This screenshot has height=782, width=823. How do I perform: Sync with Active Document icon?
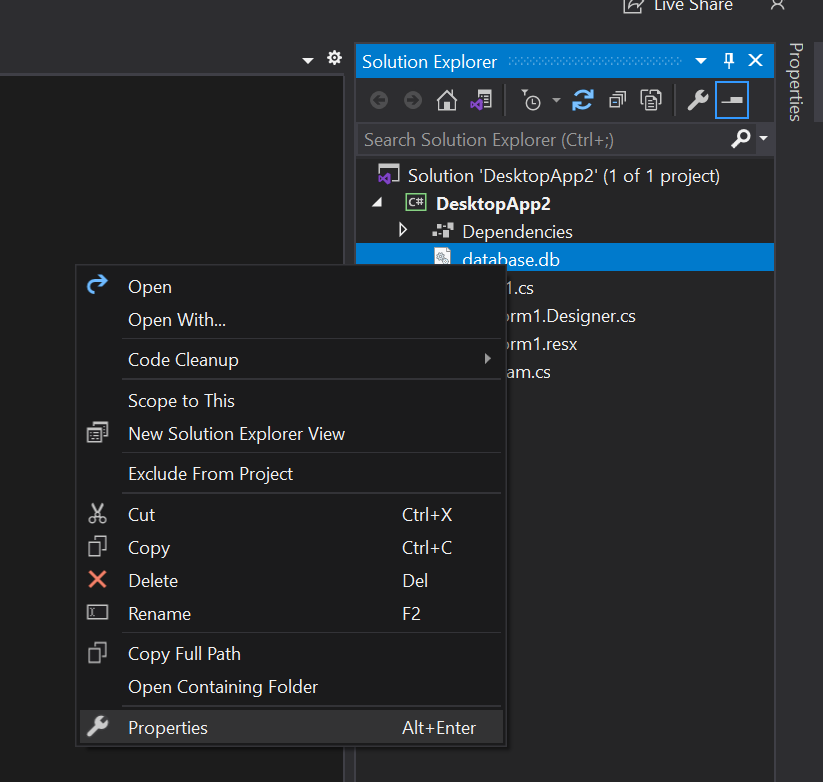(583, 100)
